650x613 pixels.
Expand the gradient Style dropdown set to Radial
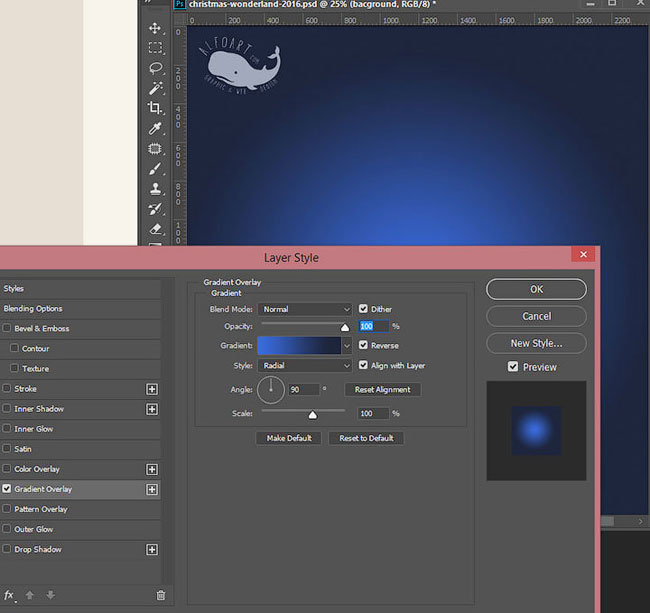point(305,366)
